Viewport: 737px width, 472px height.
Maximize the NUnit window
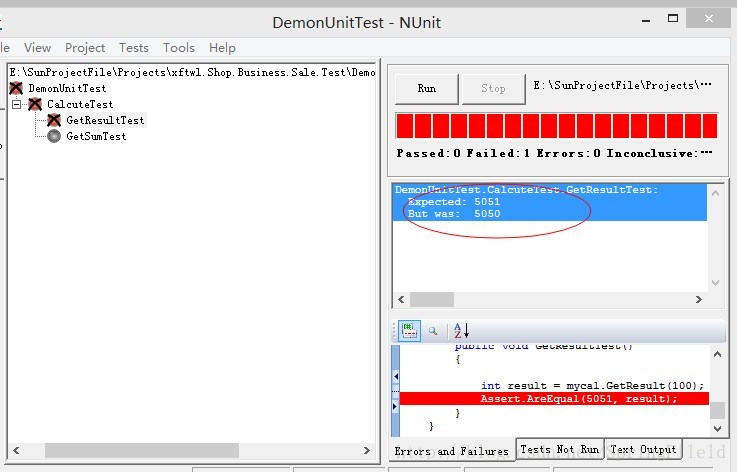pyautogui.click(x=673, y=19)
